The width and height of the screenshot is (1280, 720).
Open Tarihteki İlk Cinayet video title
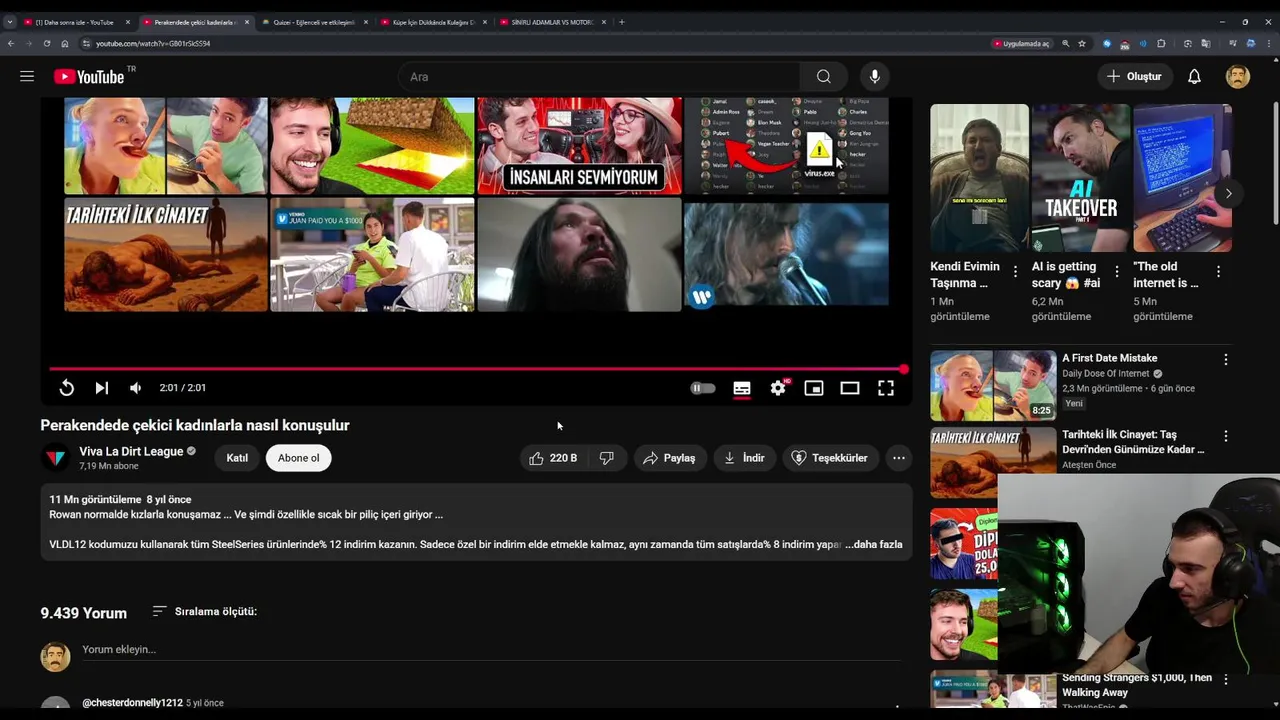click(x=1133, y=442)
